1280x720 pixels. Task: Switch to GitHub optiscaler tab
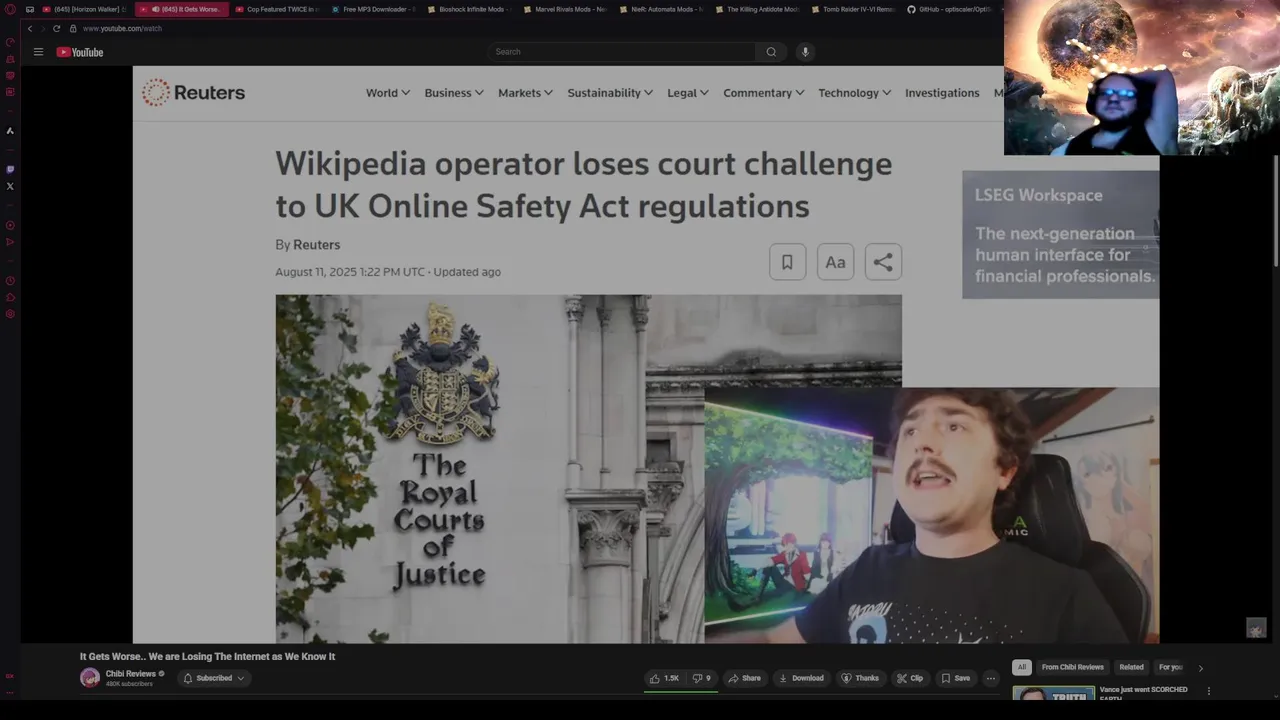point(950,9)
